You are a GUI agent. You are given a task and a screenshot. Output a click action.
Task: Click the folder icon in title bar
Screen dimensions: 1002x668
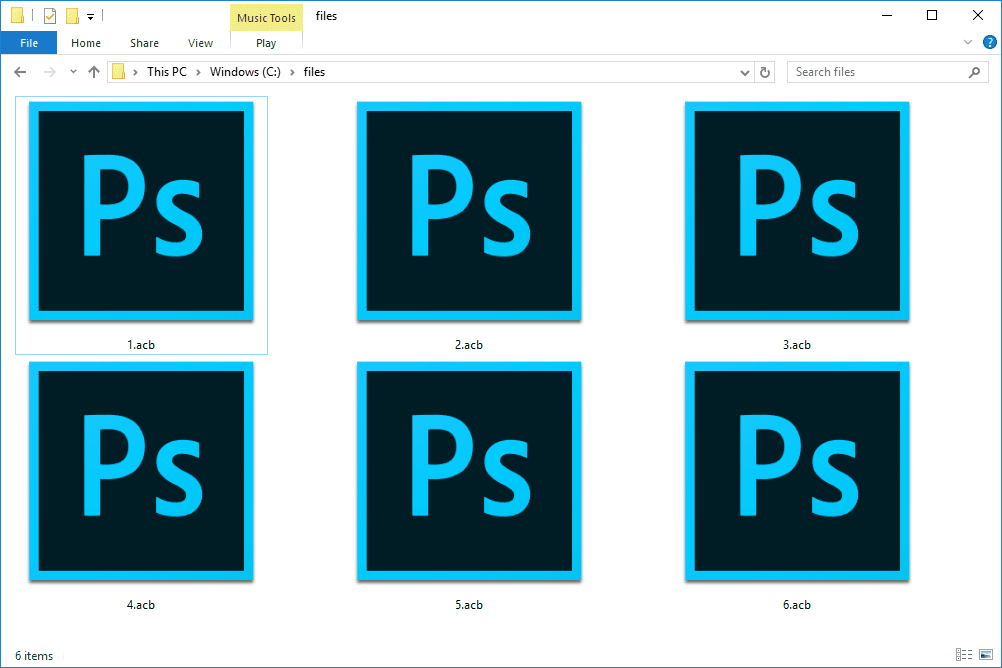tap(17, 16)
